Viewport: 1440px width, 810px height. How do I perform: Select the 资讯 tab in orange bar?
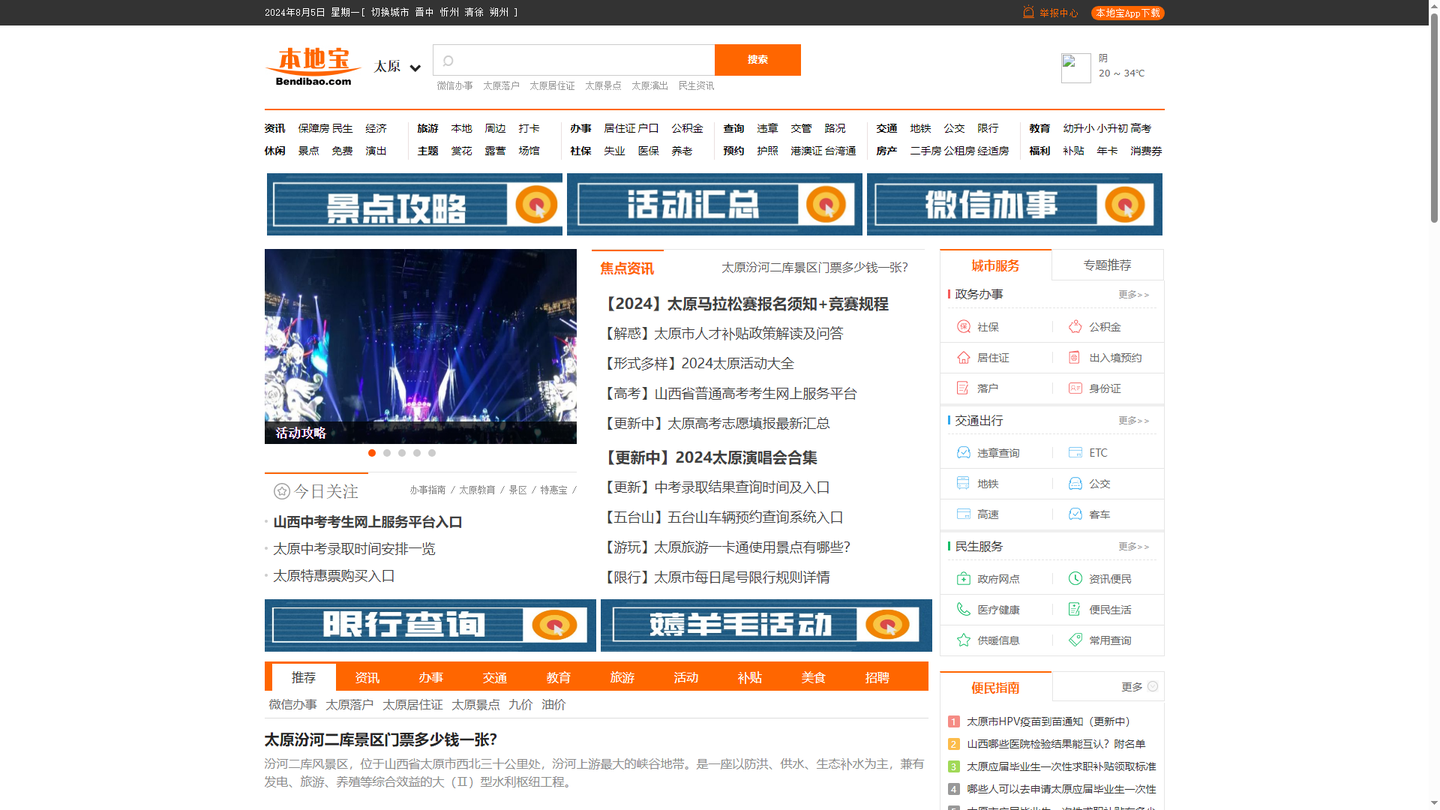click(x=367, y=677)
